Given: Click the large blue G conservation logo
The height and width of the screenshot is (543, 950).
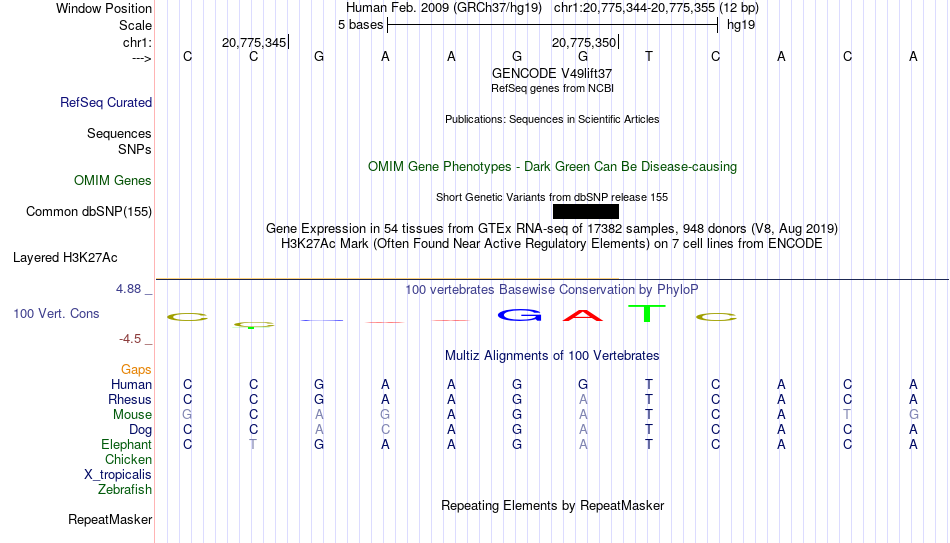Looking at the screenshot, I should click(519, 315).
